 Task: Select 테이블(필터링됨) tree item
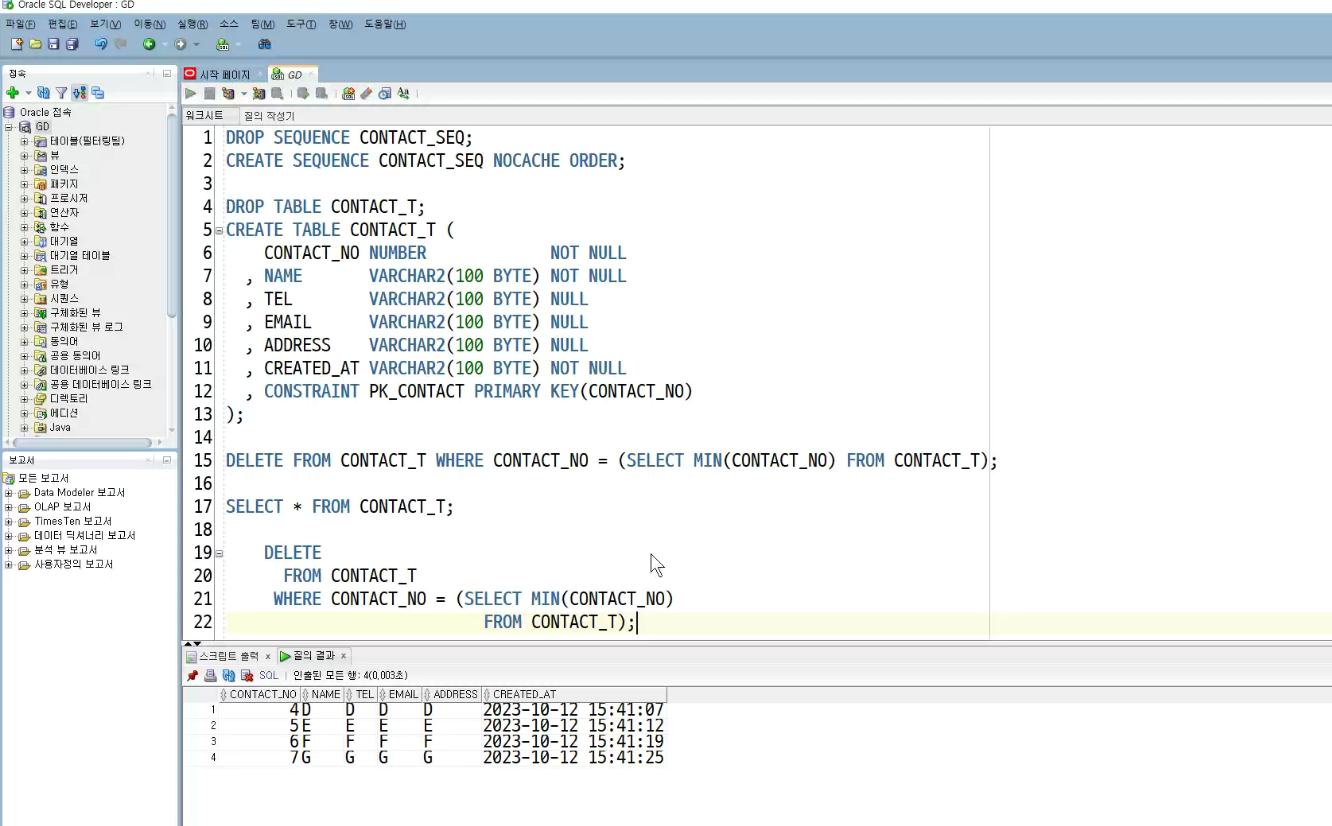87,141
